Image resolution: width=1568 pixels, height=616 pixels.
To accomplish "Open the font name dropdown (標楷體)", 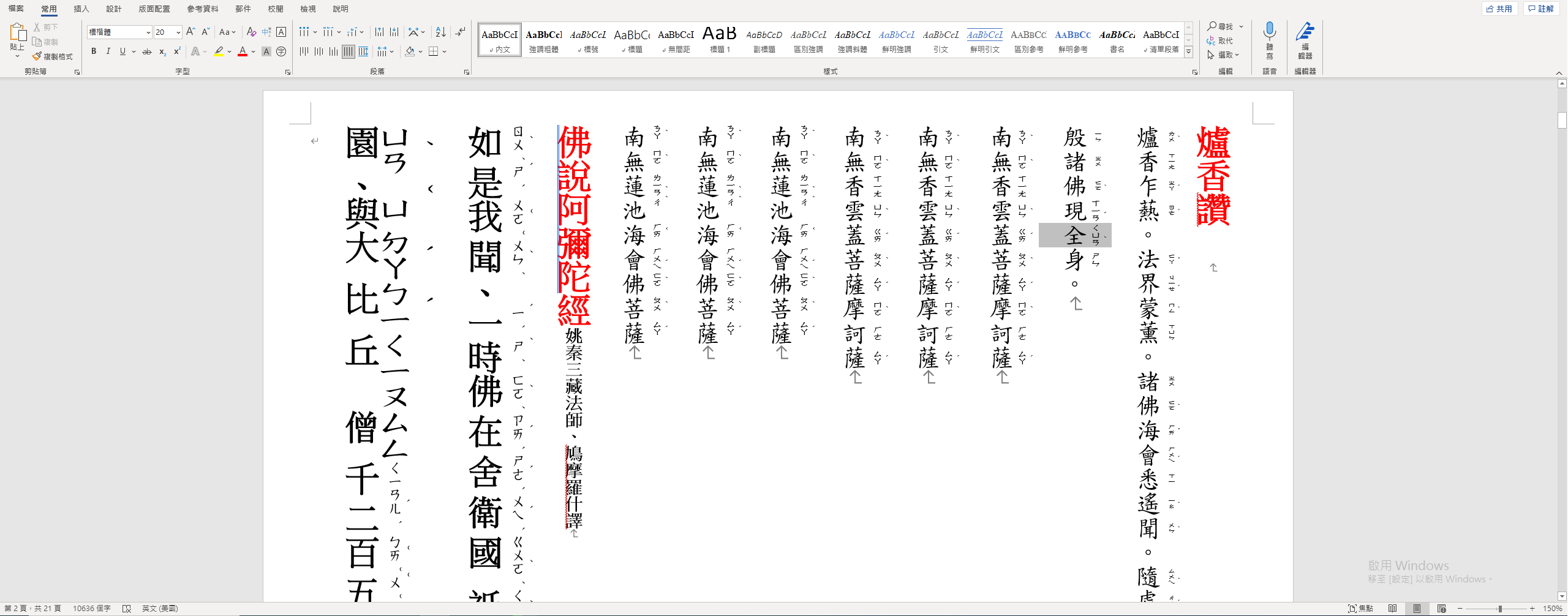I will [148, 32].
